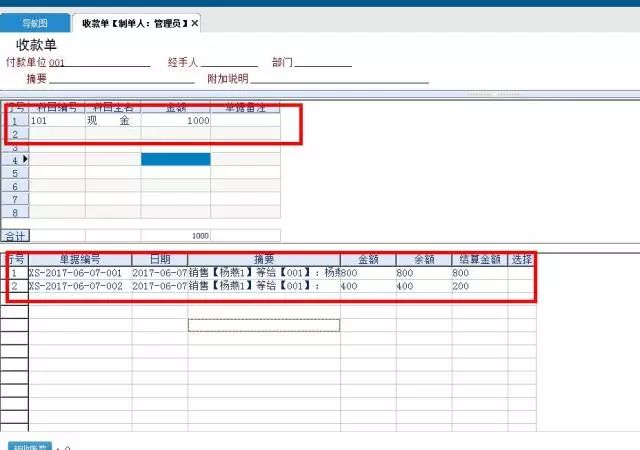Viewport: 640px width, 450px height.
Task: Toggle the 选择 cell for bill XS-2017-06-07-002
Action: (521, 285)
